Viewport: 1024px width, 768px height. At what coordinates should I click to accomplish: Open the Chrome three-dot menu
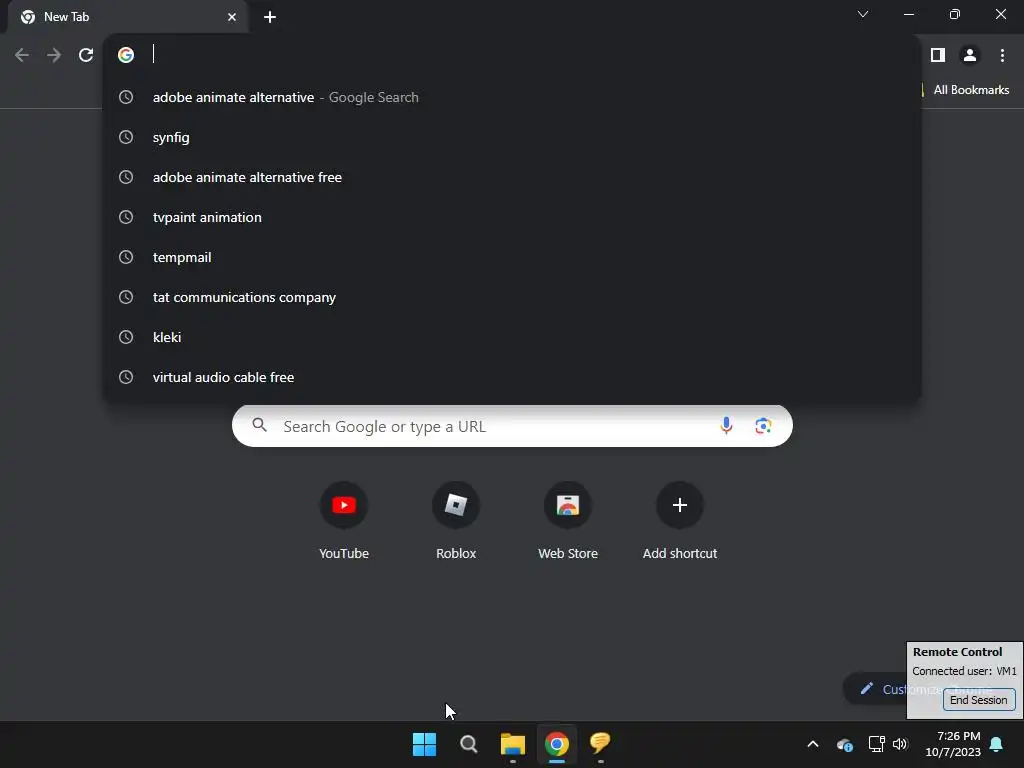[1002, 55]
